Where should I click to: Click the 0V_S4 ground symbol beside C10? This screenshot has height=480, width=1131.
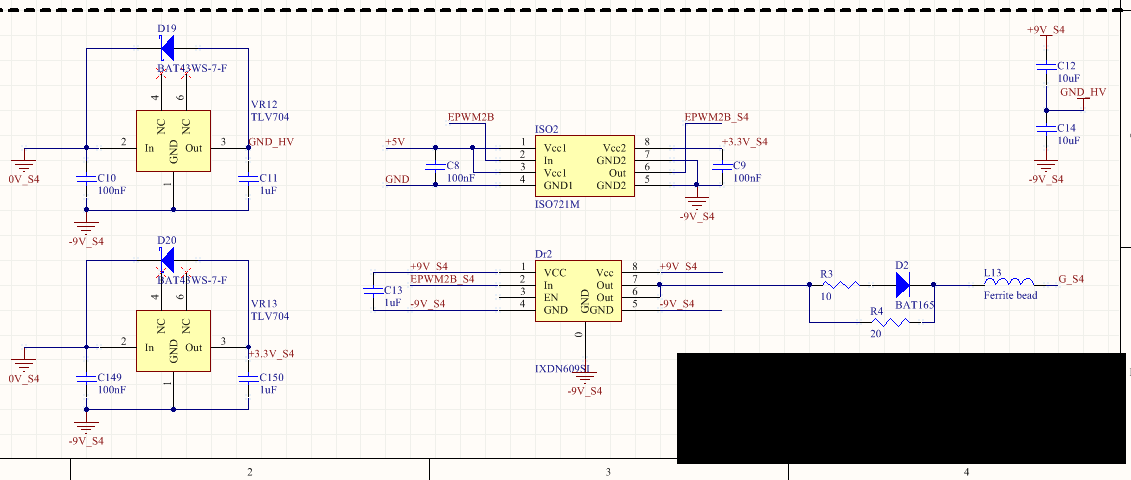pos(24,160)
